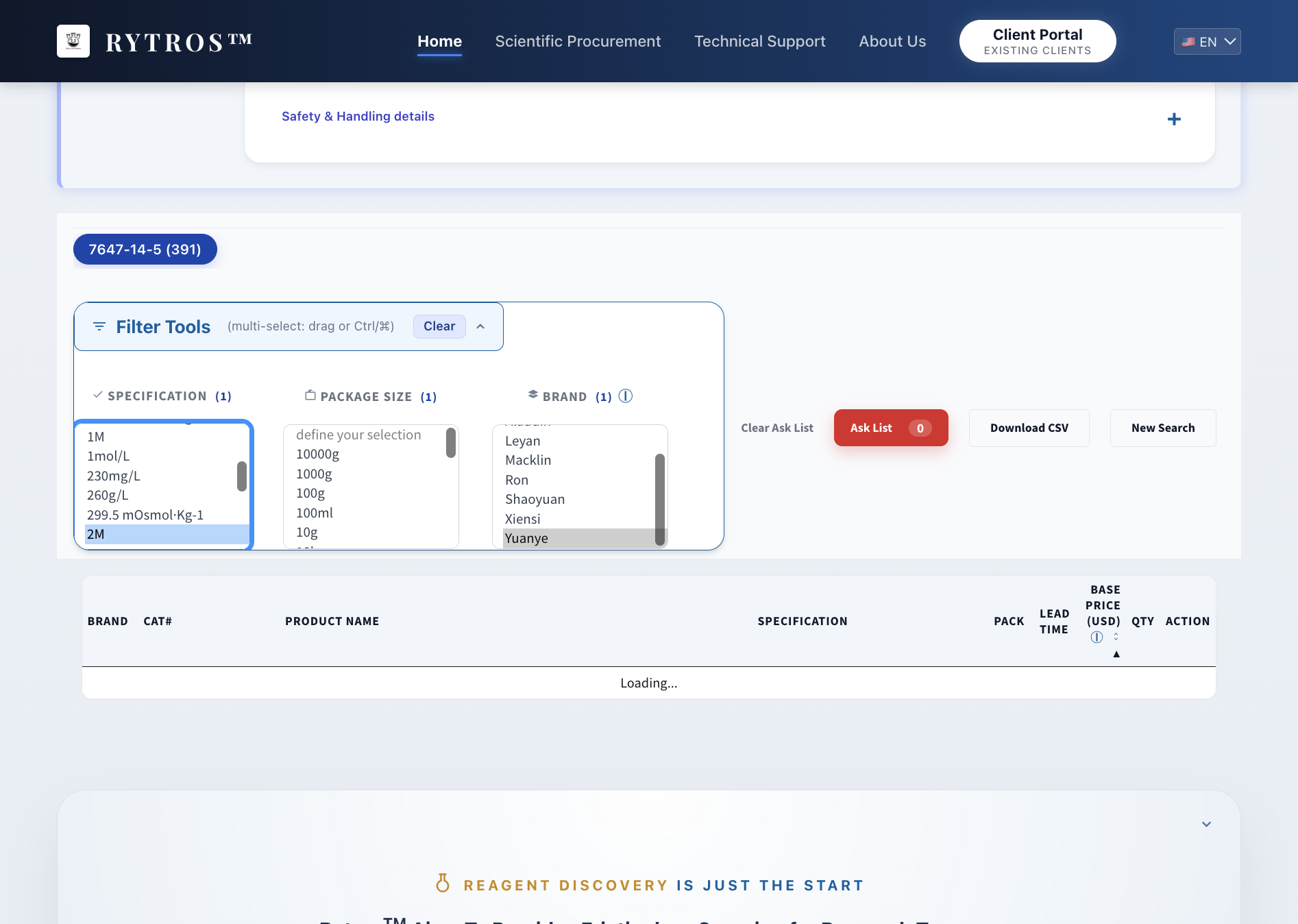Open the EN language dropdown
Image resolution: width=1298 pixels, height=924 pixels.
(x=1208, y=41)
